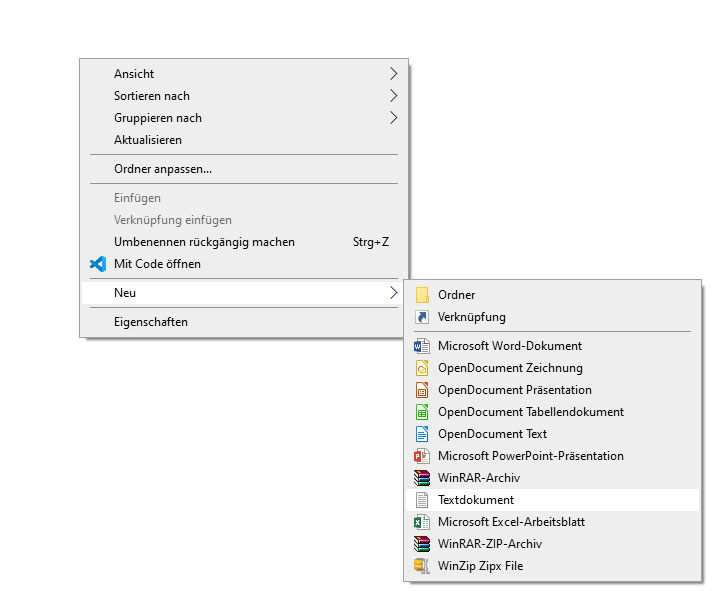Create a Microsoft Word-Dokument

pyautogui.click(x=552, y=346)
